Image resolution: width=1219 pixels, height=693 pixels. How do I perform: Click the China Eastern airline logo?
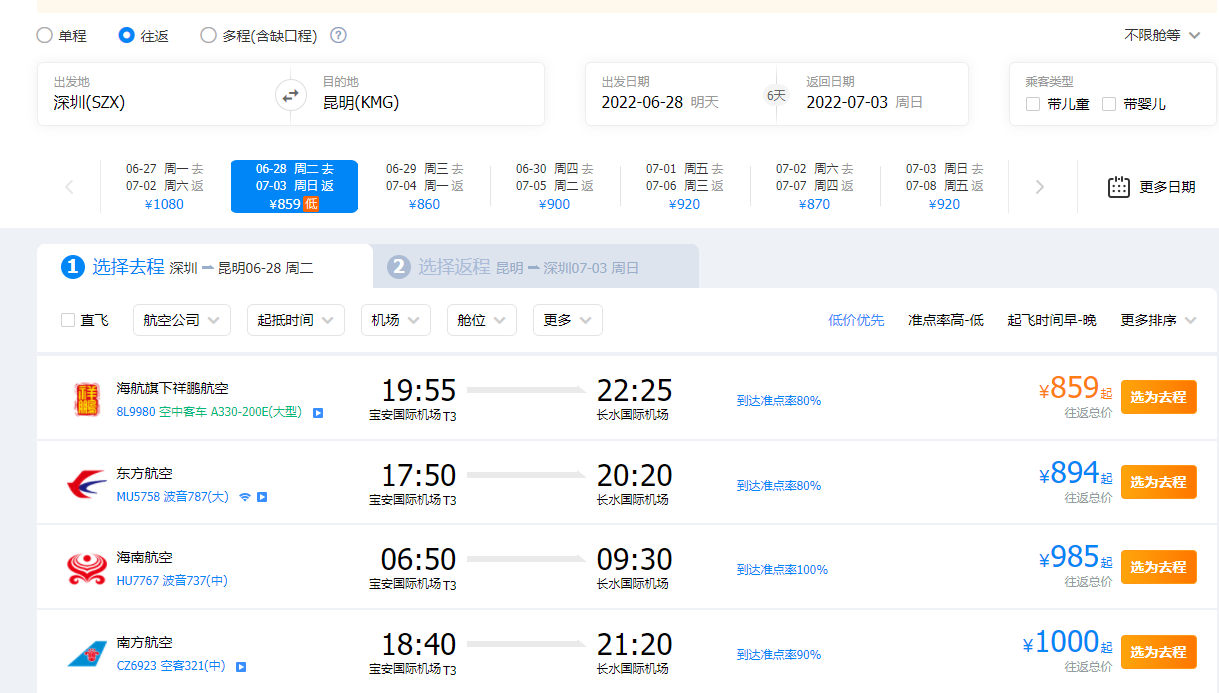point(87,485)
